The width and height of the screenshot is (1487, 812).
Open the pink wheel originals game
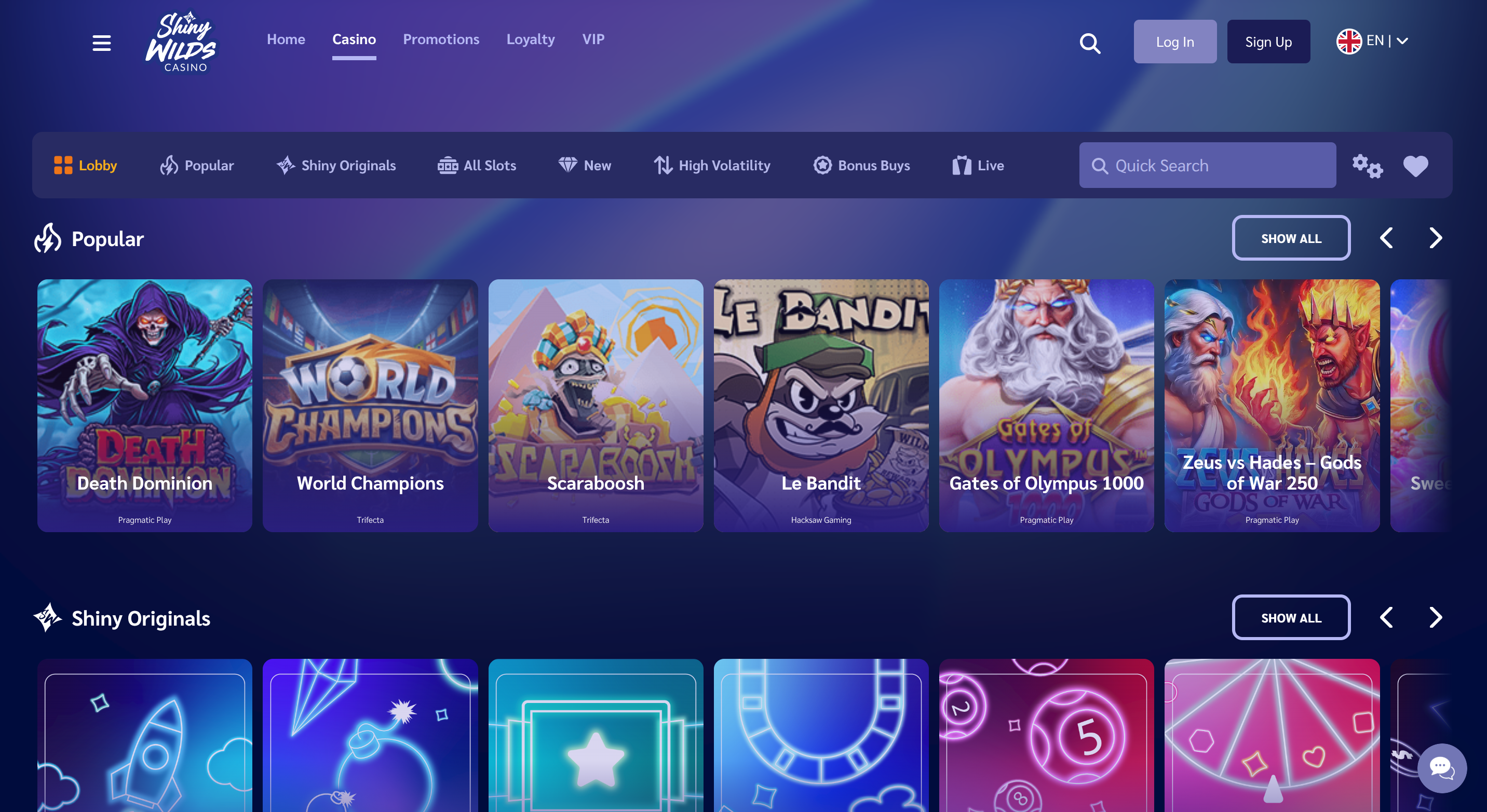pos(1272,735)
